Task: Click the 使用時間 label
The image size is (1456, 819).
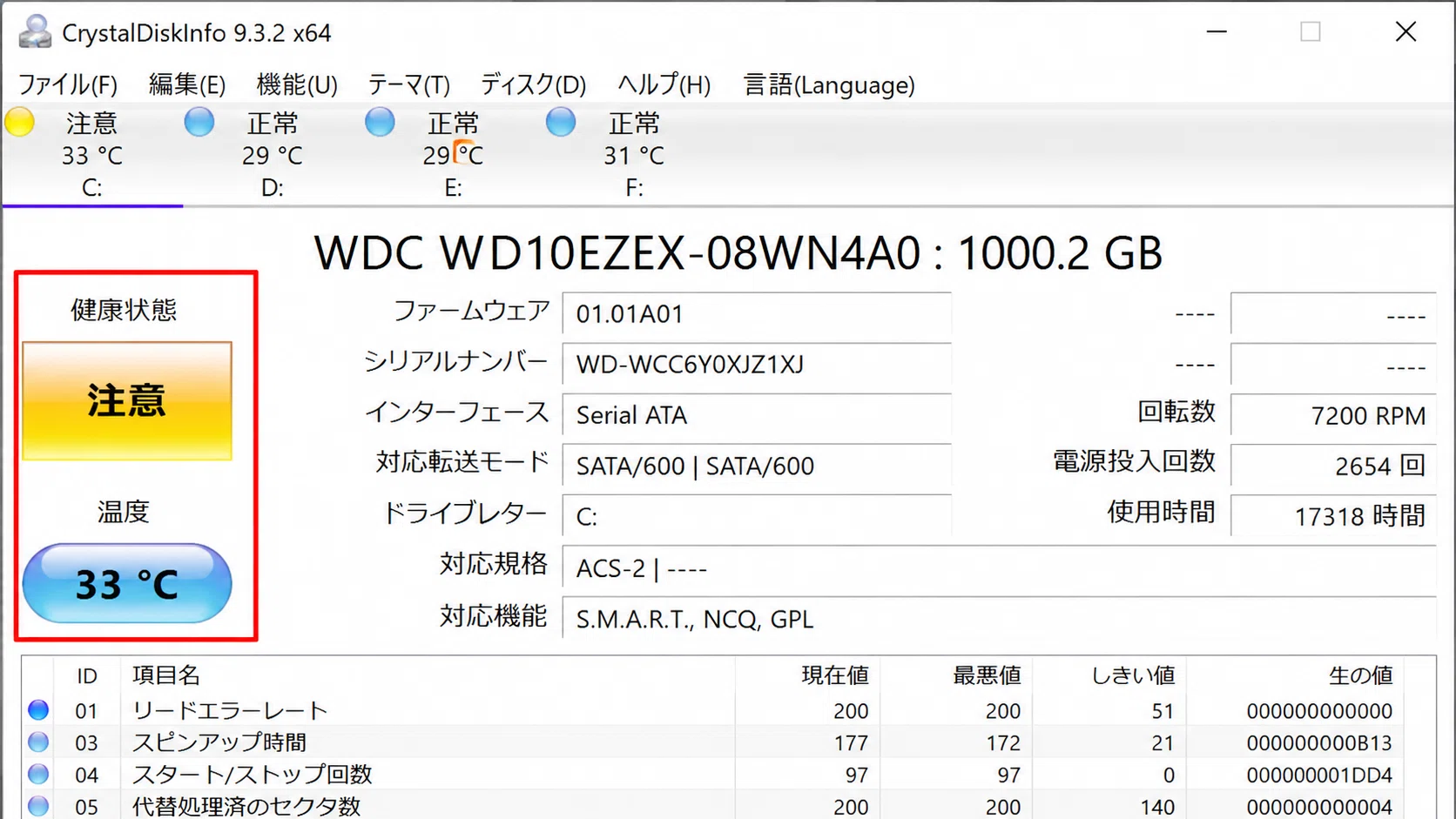Action: pyautogui.click(x=1161, y=512)
